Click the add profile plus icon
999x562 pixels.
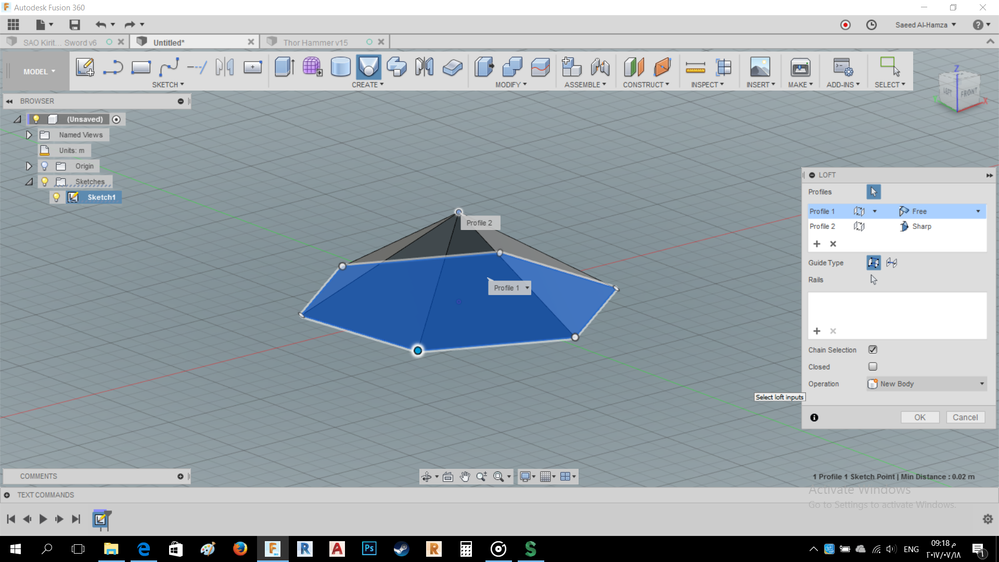[x=817, y=244]
